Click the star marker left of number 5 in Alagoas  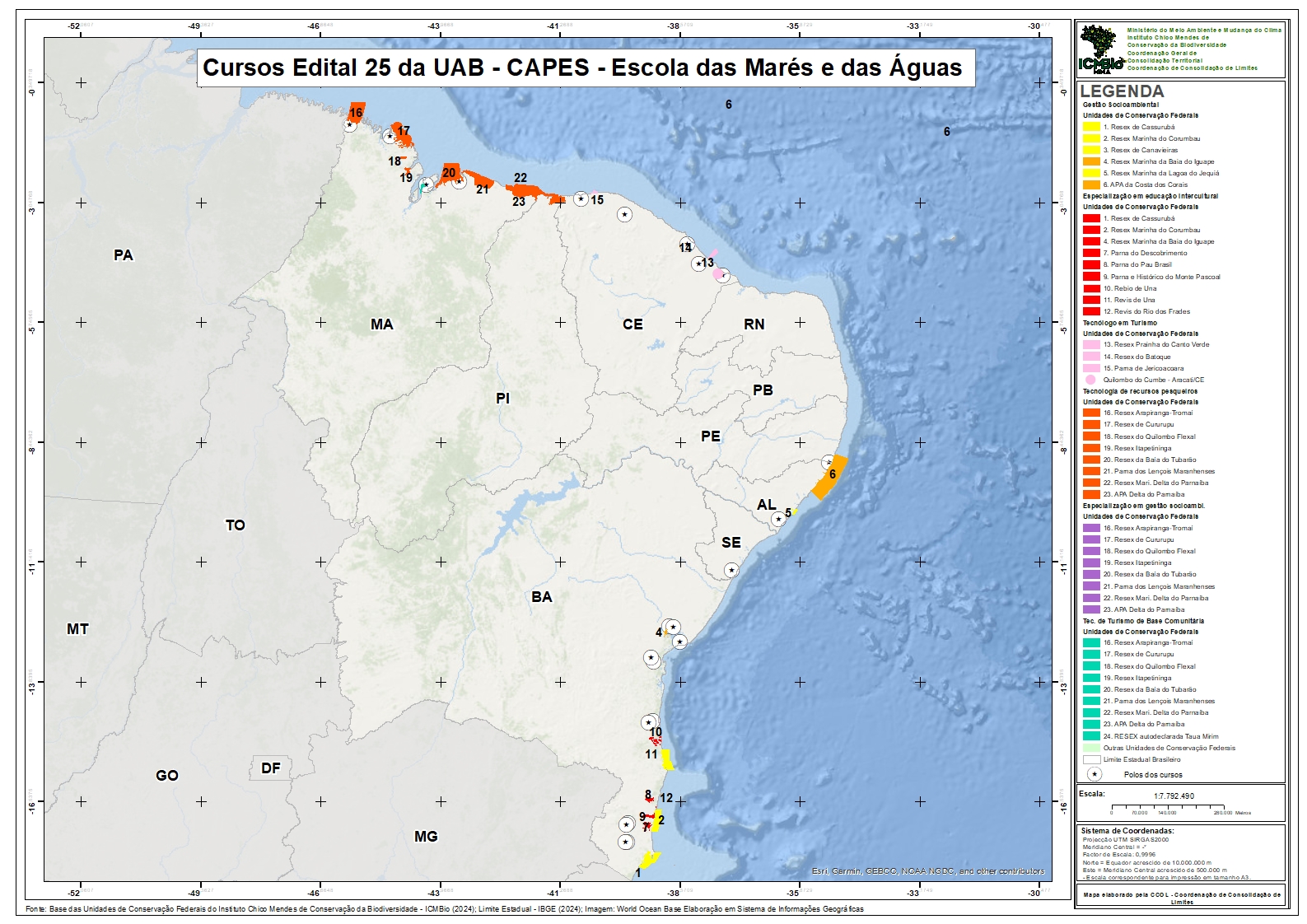point(778,519)
